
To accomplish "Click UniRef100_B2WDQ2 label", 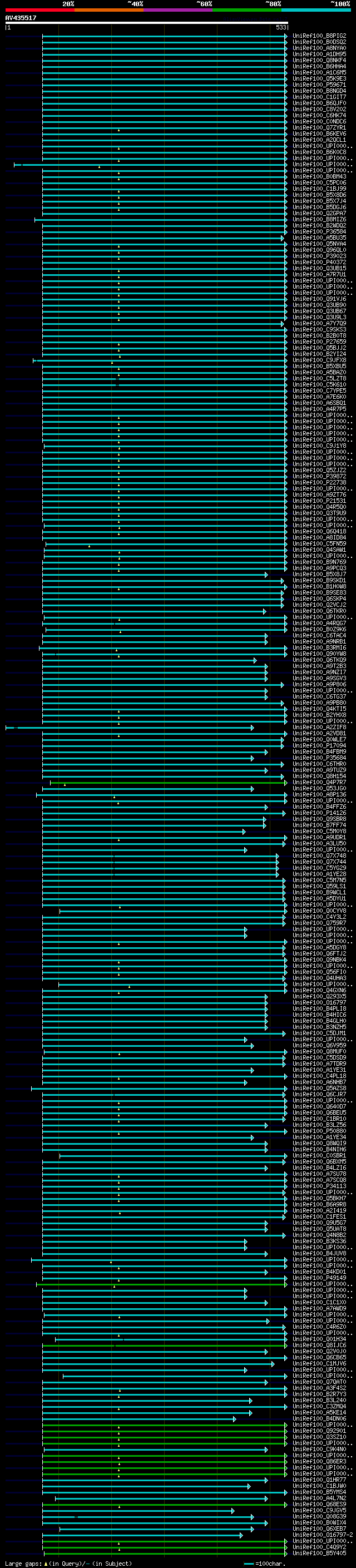I will pyautogui.click(x=319, y=225).
